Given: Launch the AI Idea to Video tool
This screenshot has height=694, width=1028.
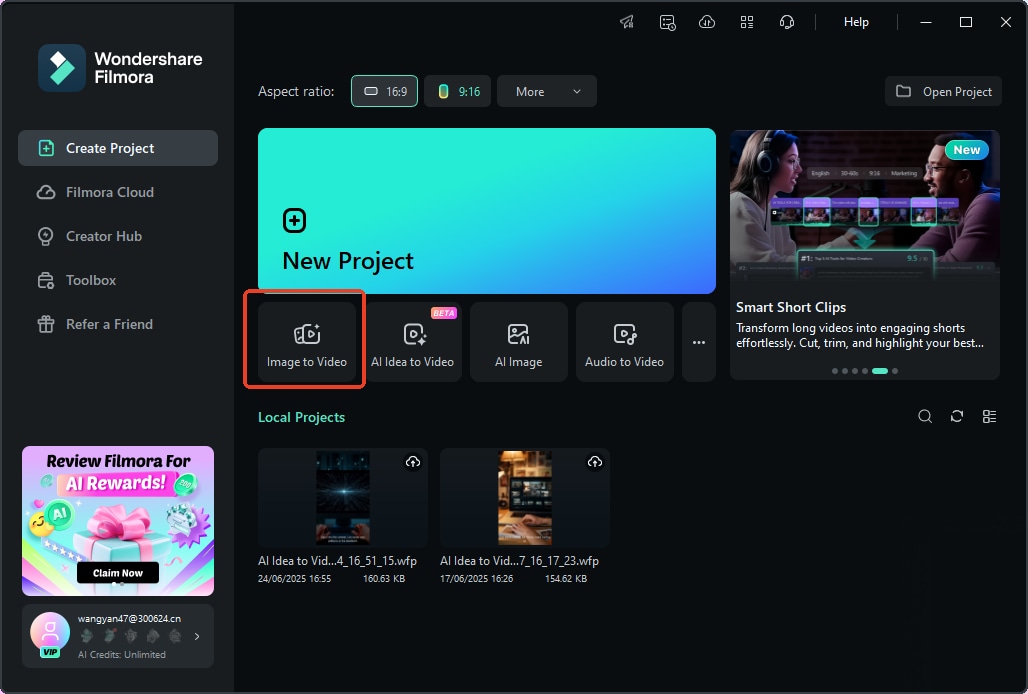Looking at the screenshot, I should point(412,342).
